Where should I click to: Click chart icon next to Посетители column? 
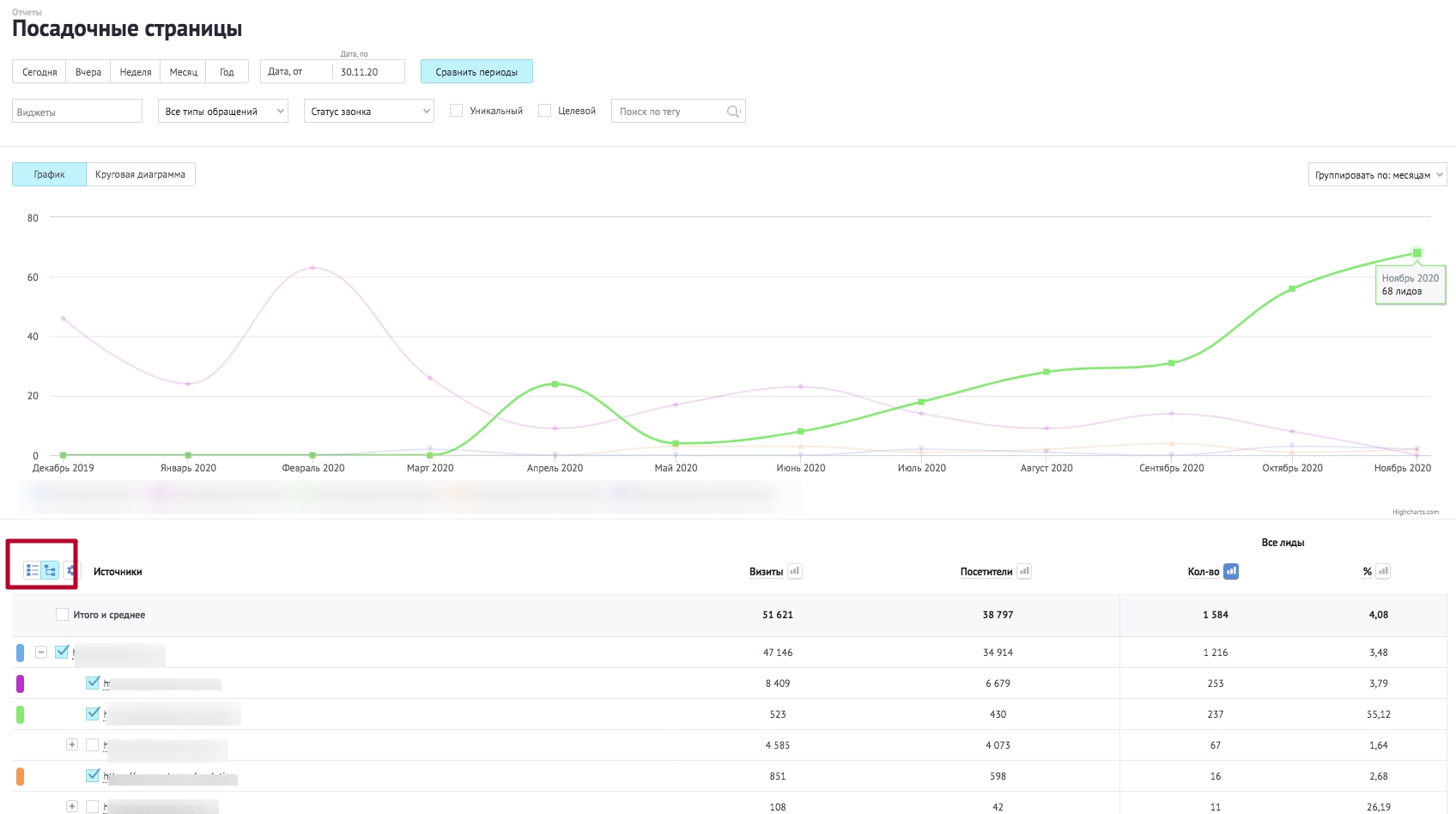(1024, 571)
